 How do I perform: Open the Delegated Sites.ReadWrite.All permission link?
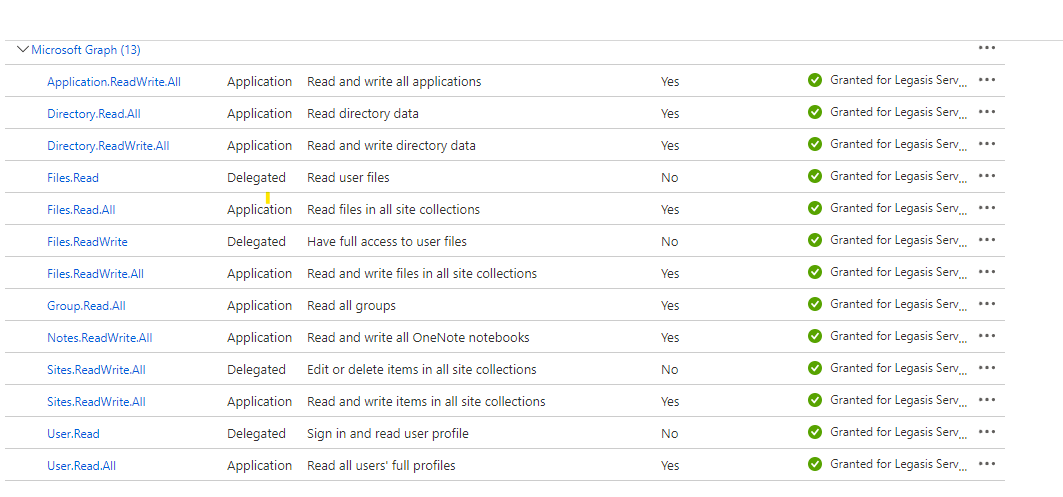pos(96,370)
